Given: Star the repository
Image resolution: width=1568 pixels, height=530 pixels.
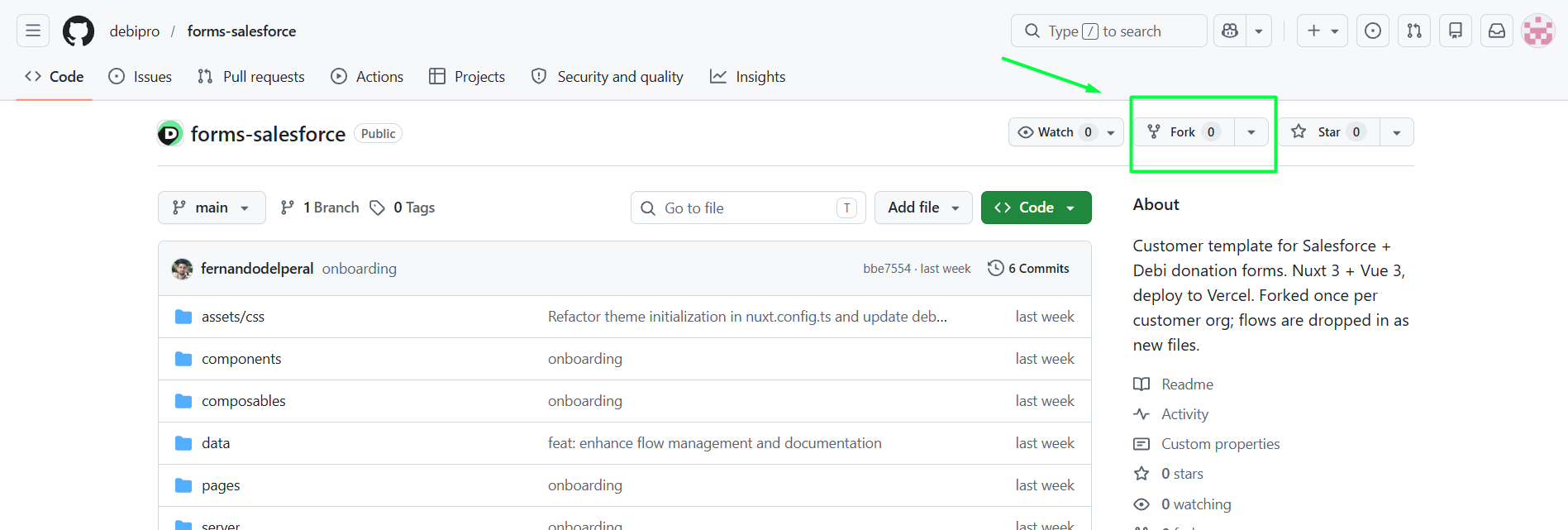Looking at the screenshot, I should 1329,132.
